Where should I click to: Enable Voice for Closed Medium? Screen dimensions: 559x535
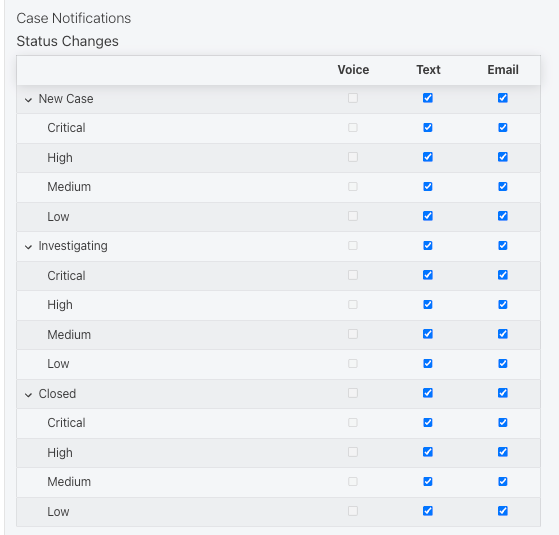tap(353, 482)
